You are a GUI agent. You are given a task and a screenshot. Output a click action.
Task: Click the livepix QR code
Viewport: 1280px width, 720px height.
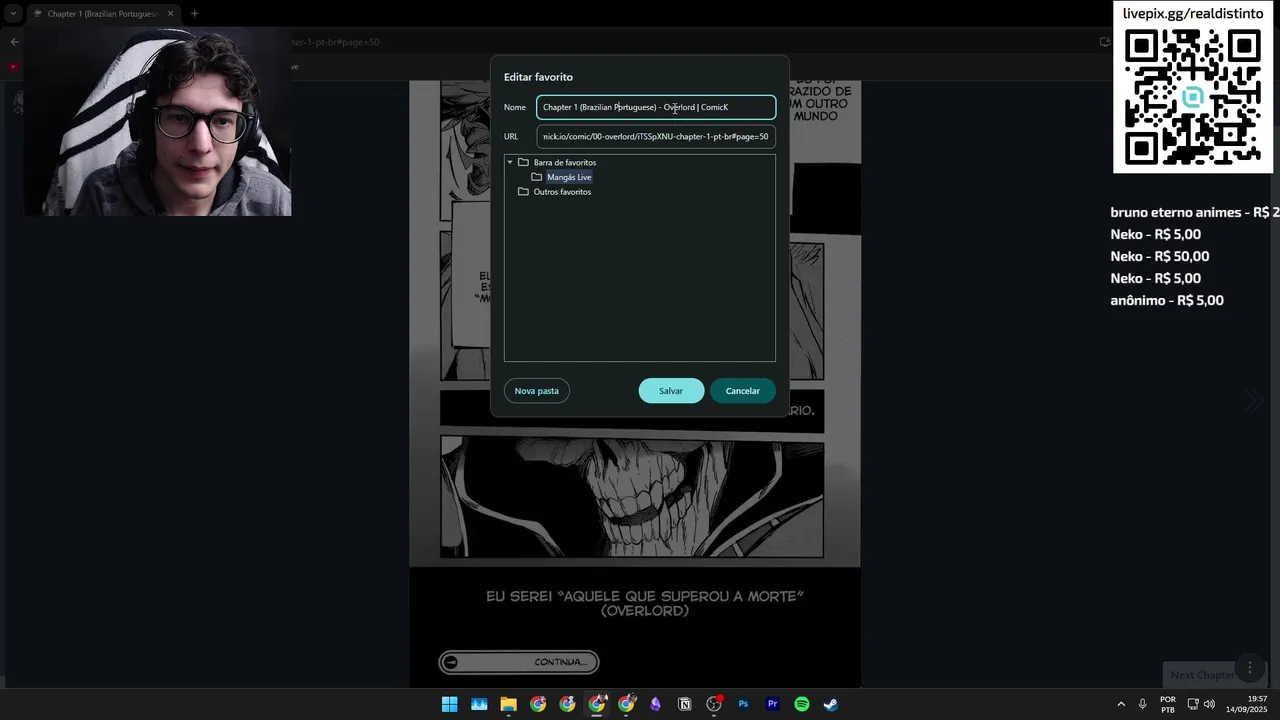click(1192, 97)
